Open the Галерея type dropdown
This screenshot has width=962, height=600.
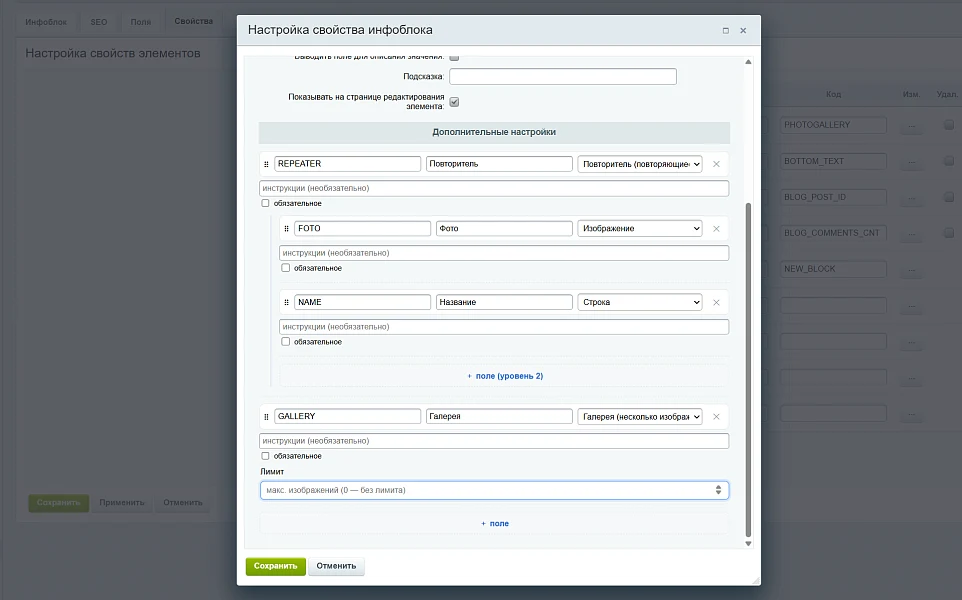(x=640, y=417)
